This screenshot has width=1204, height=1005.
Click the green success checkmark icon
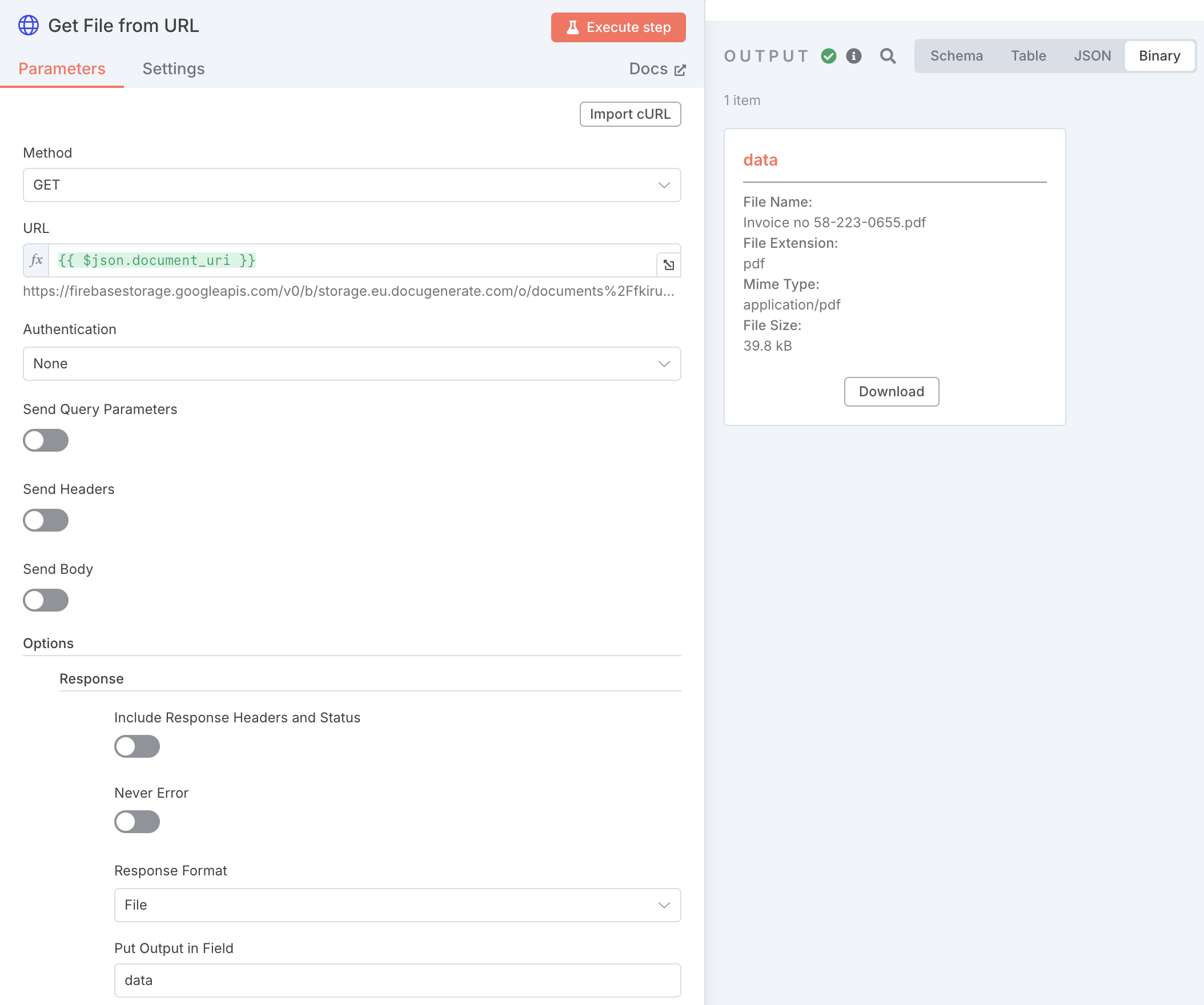(x=829, y=55)
